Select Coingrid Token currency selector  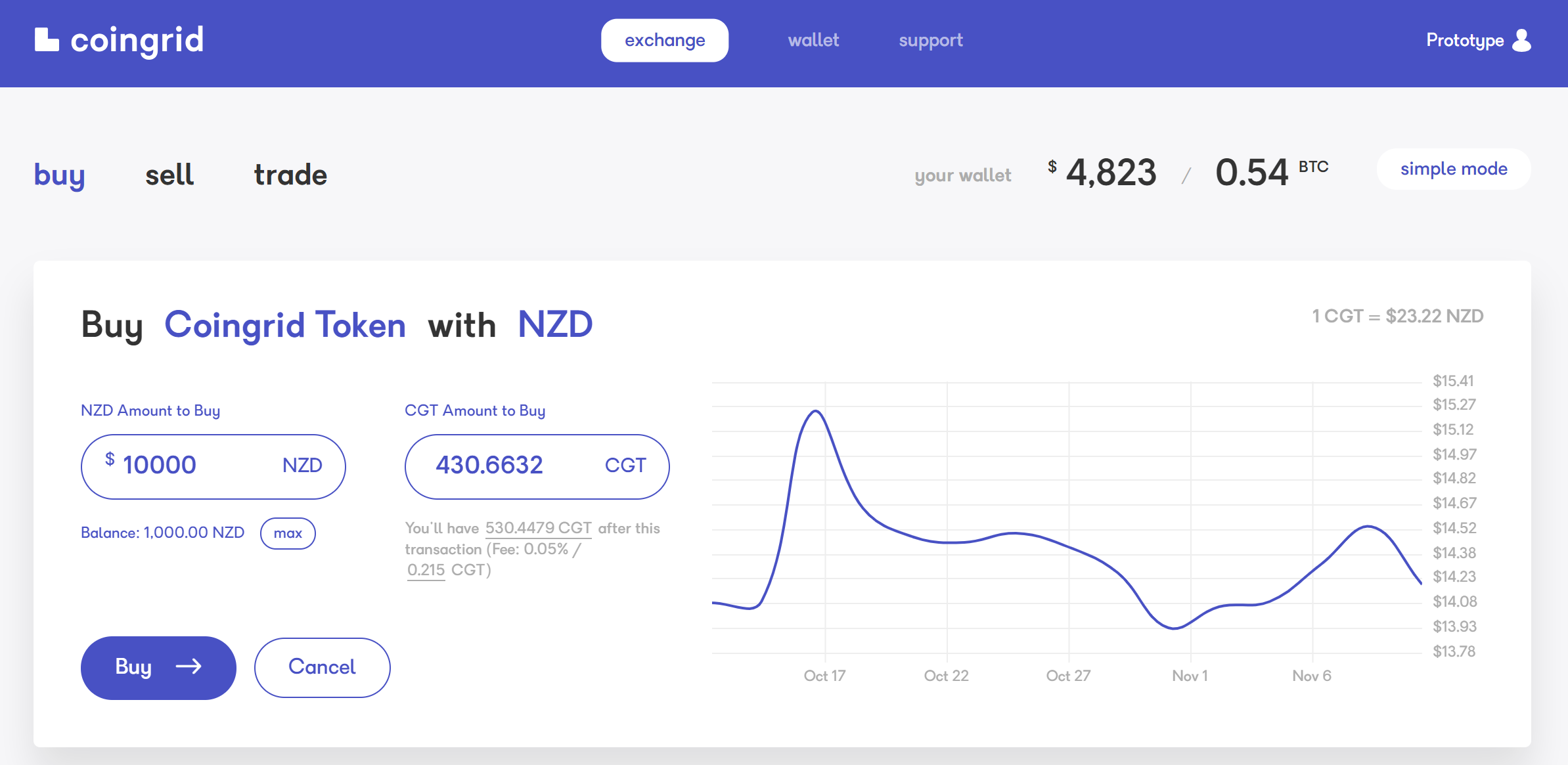(284, 325)
